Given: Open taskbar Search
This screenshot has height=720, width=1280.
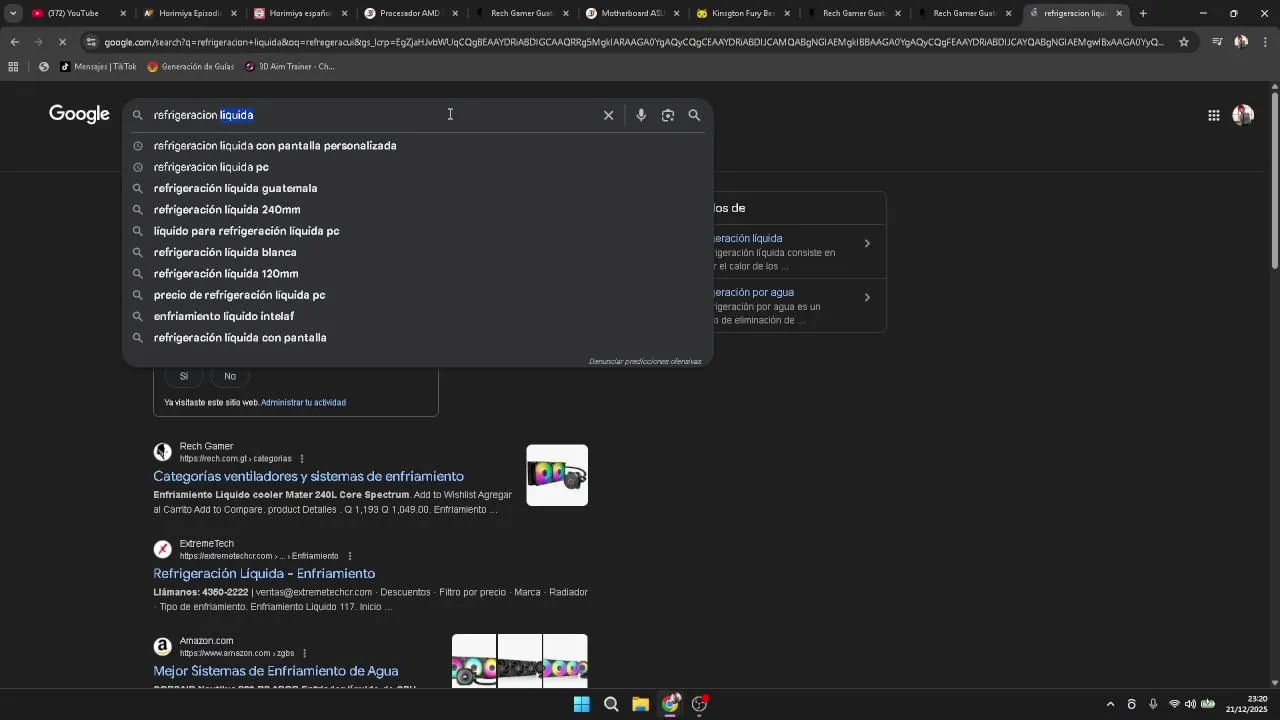Looking at the screenshot, I should pyautogui.click(x=611, y=704).
